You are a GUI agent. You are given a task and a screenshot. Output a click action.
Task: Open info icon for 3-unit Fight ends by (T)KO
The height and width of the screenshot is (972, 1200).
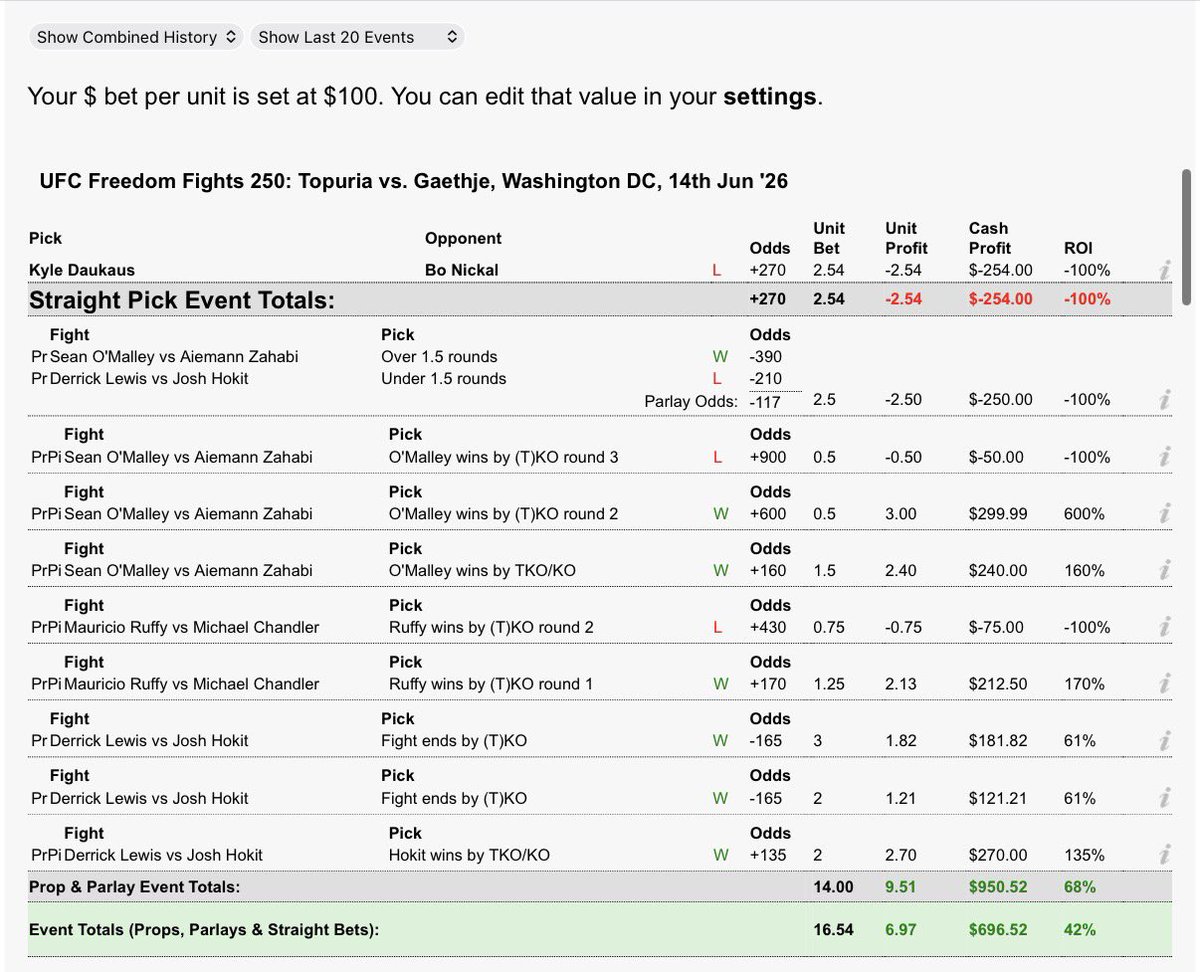(x=1165, y=741)
